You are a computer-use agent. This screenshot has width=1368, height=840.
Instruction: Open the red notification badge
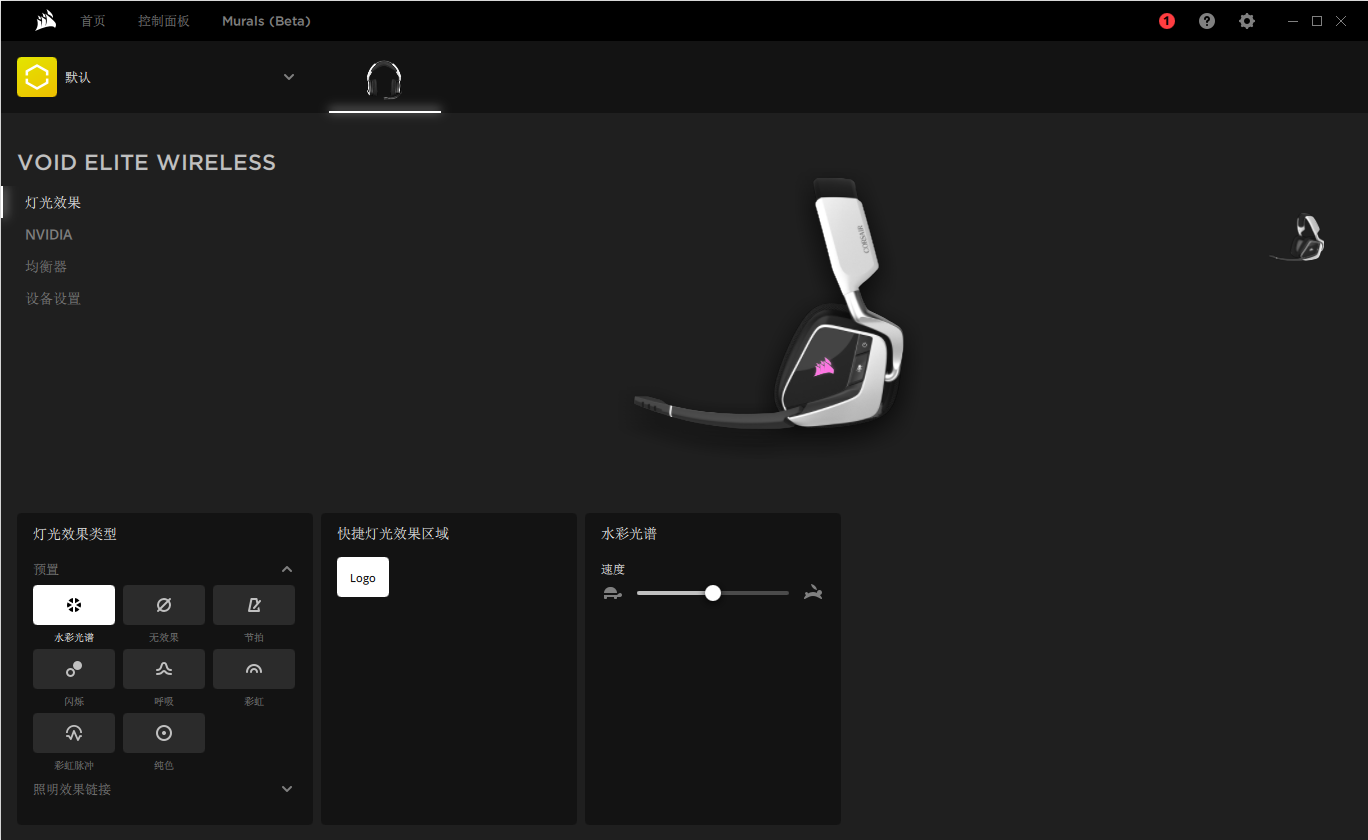point(1167,21)
